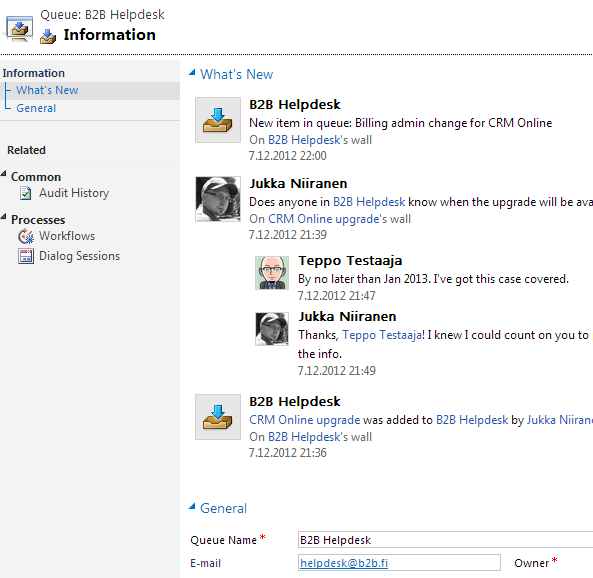Select General in Information nav
This screenshot has width=593, height=578.
tap(36, 108)
